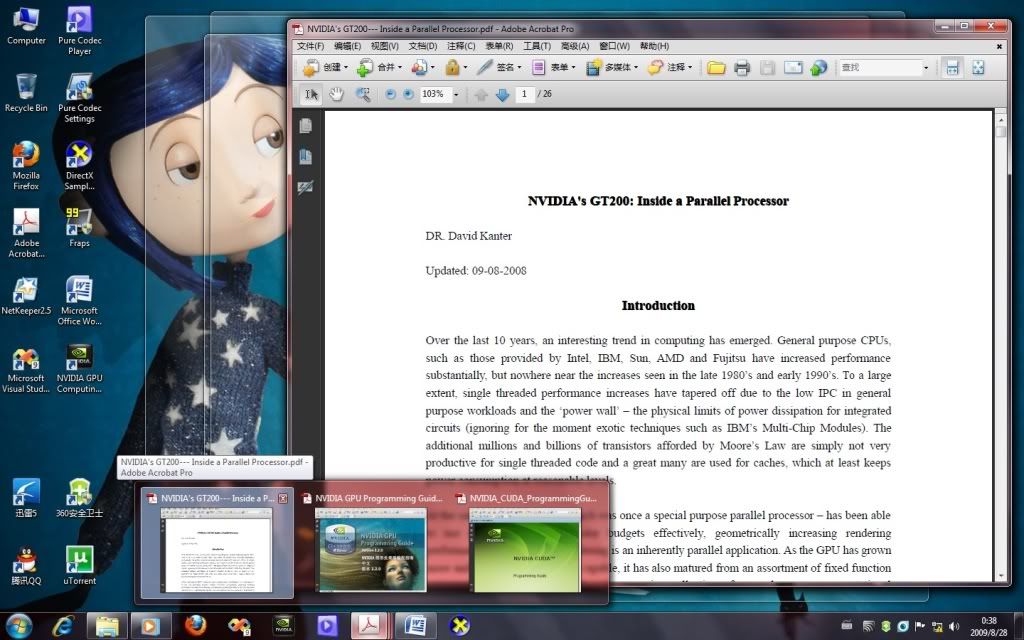The image size is (1024, 640).
Task: Toggle scrolling page display mode button
Action: click(952, 68)
